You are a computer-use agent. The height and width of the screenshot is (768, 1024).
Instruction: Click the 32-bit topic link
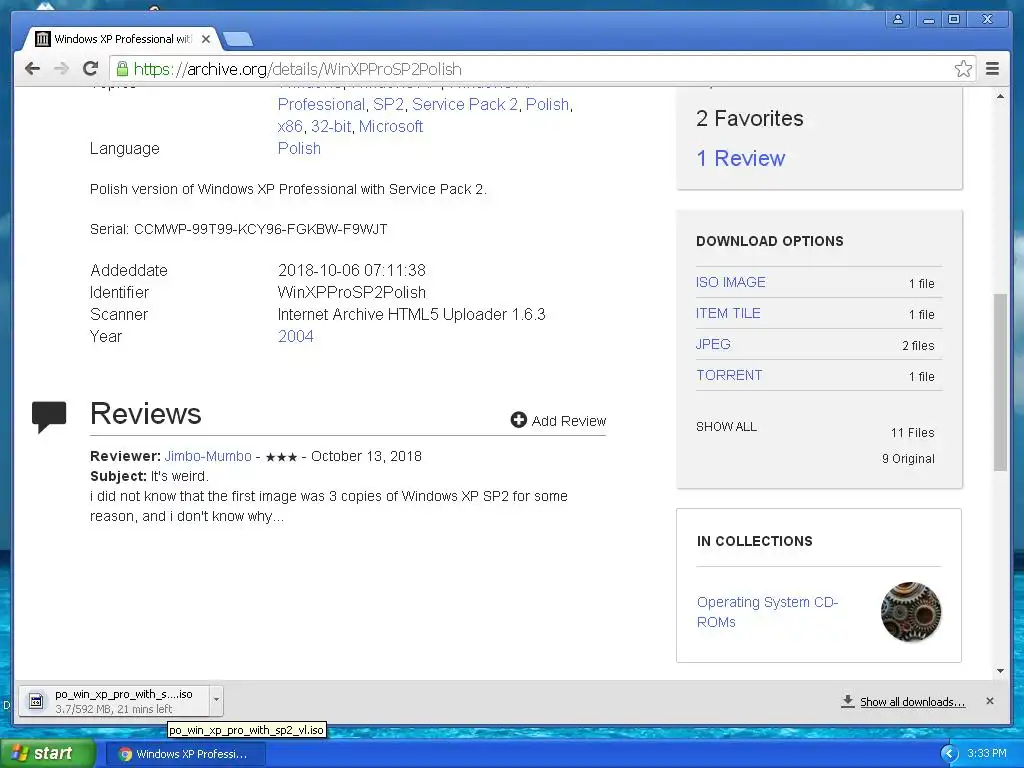(331, 126)
